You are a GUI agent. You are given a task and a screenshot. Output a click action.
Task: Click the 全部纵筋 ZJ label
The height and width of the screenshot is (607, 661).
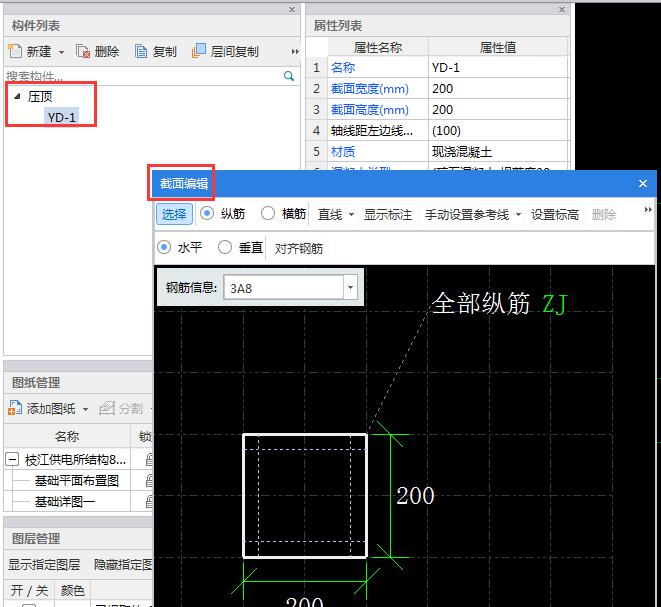pos(500,303)
